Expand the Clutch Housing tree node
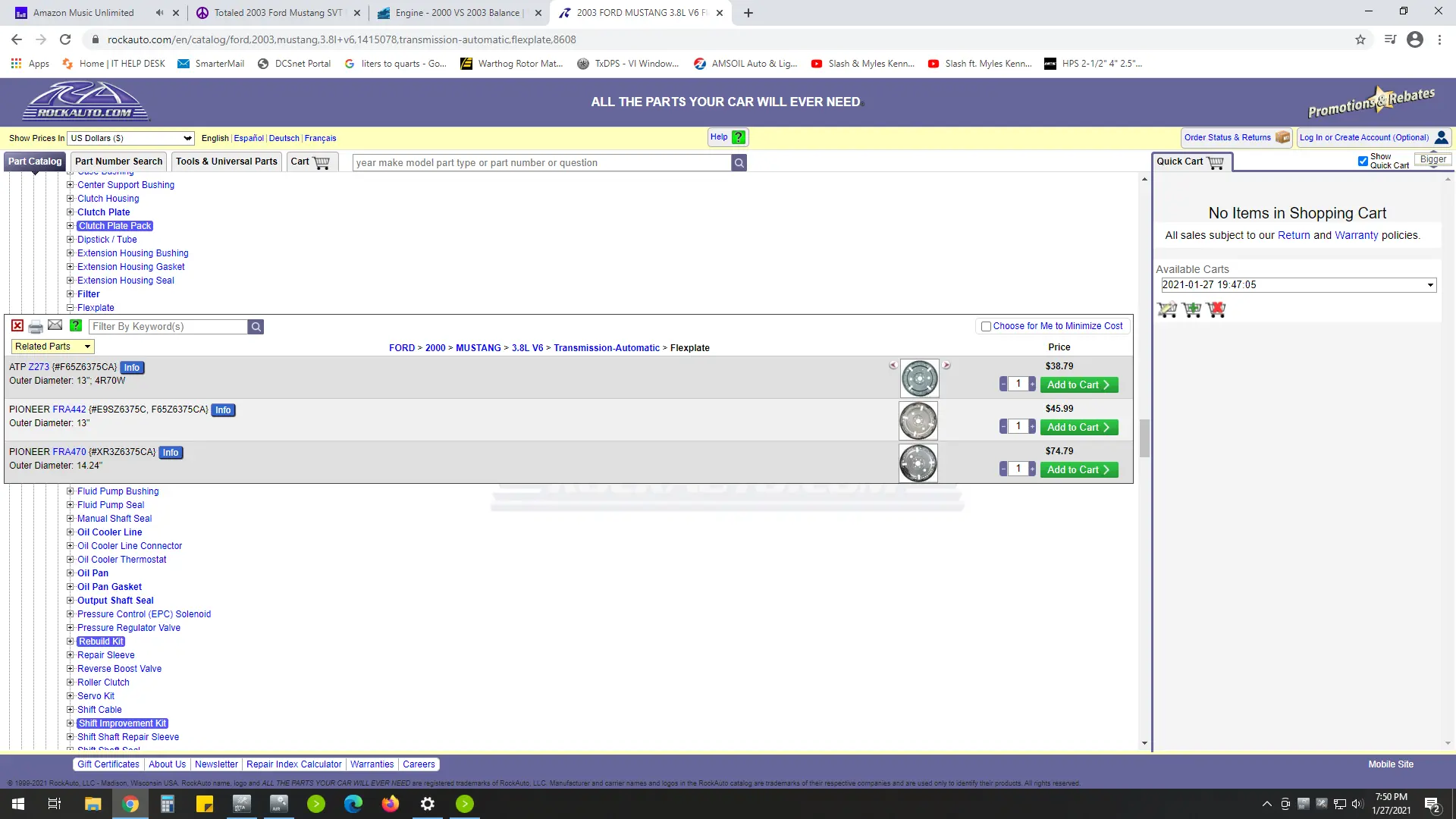 70,199
